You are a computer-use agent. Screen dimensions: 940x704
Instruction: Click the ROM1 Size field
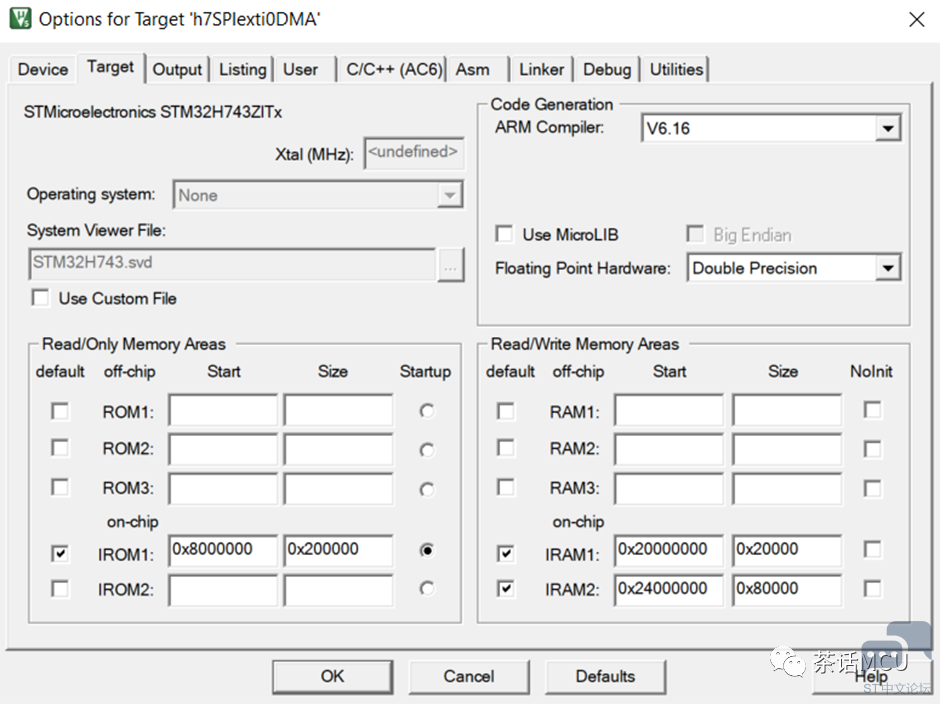339,411
